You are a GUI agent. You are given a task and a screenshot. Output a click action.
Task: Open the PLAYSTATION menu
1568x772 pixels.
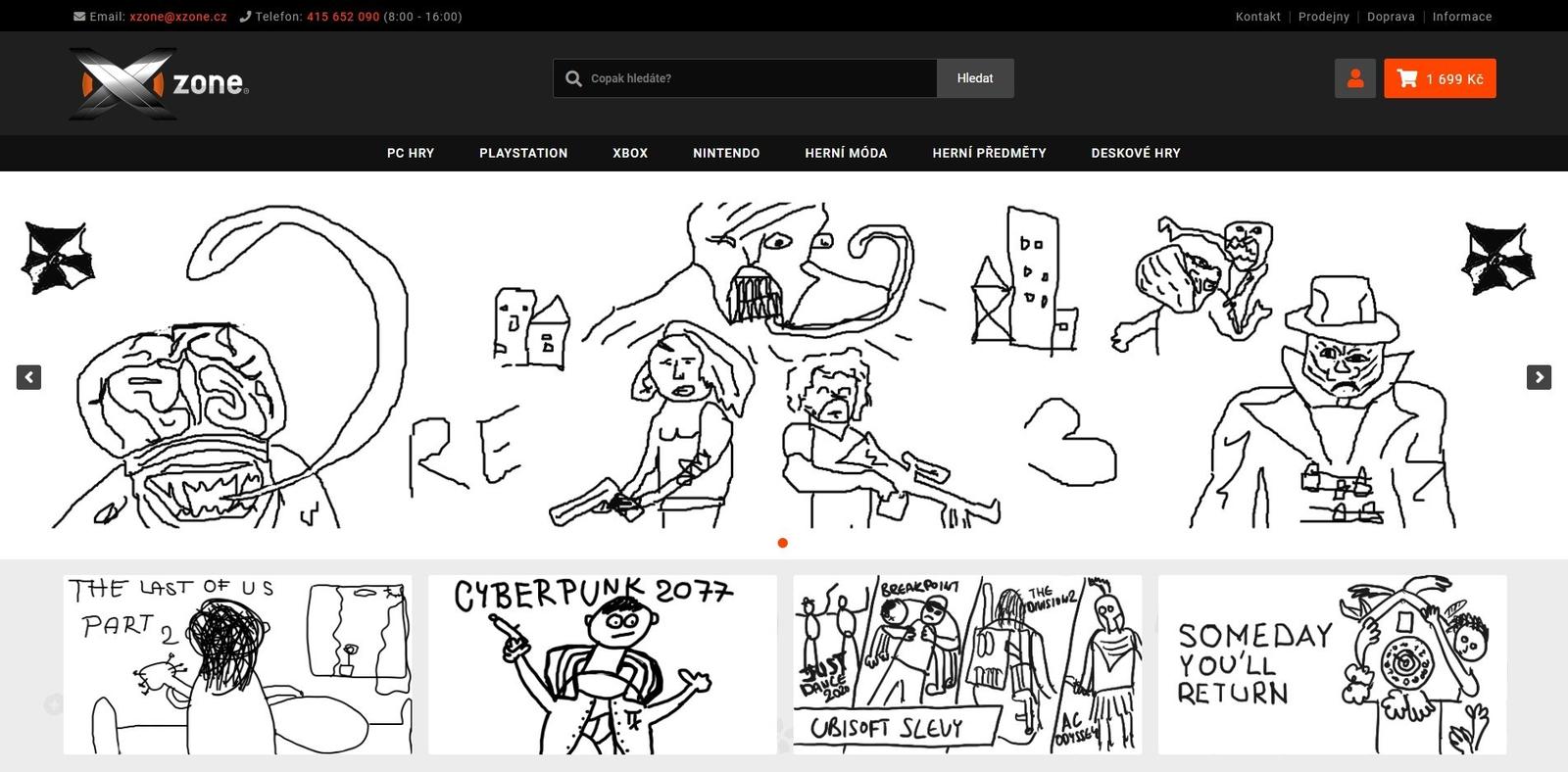tap(523, 153)
